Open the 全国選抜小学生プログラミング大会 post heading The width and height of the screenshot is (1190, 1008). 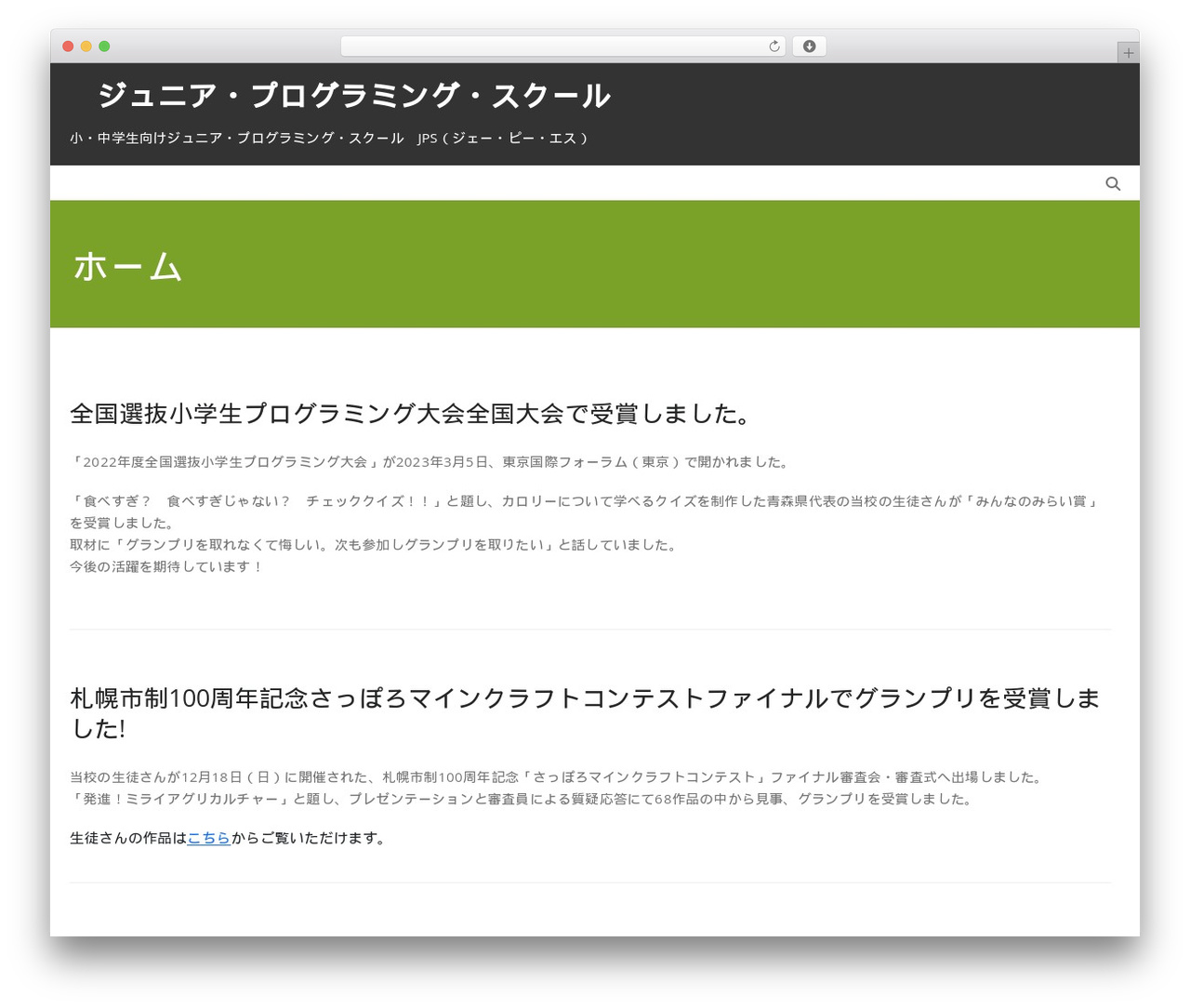412,414
